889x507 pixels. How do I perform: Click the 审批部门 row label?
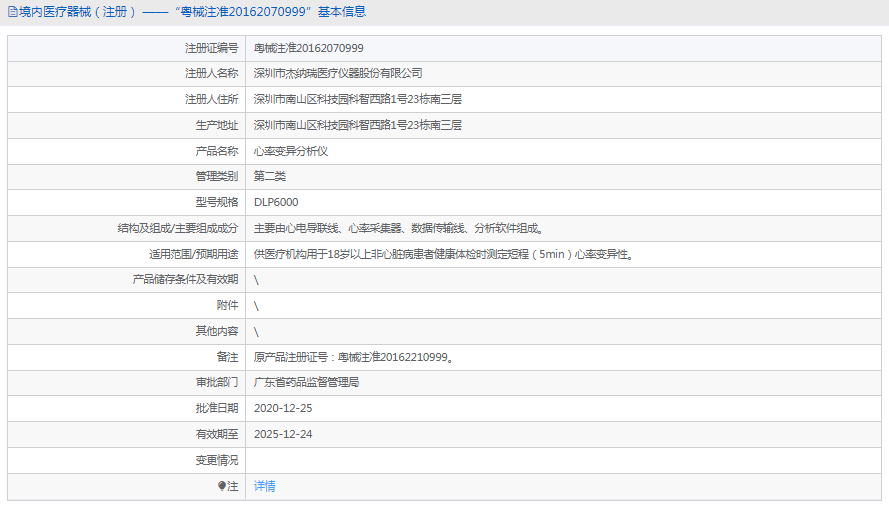point(217,382)
